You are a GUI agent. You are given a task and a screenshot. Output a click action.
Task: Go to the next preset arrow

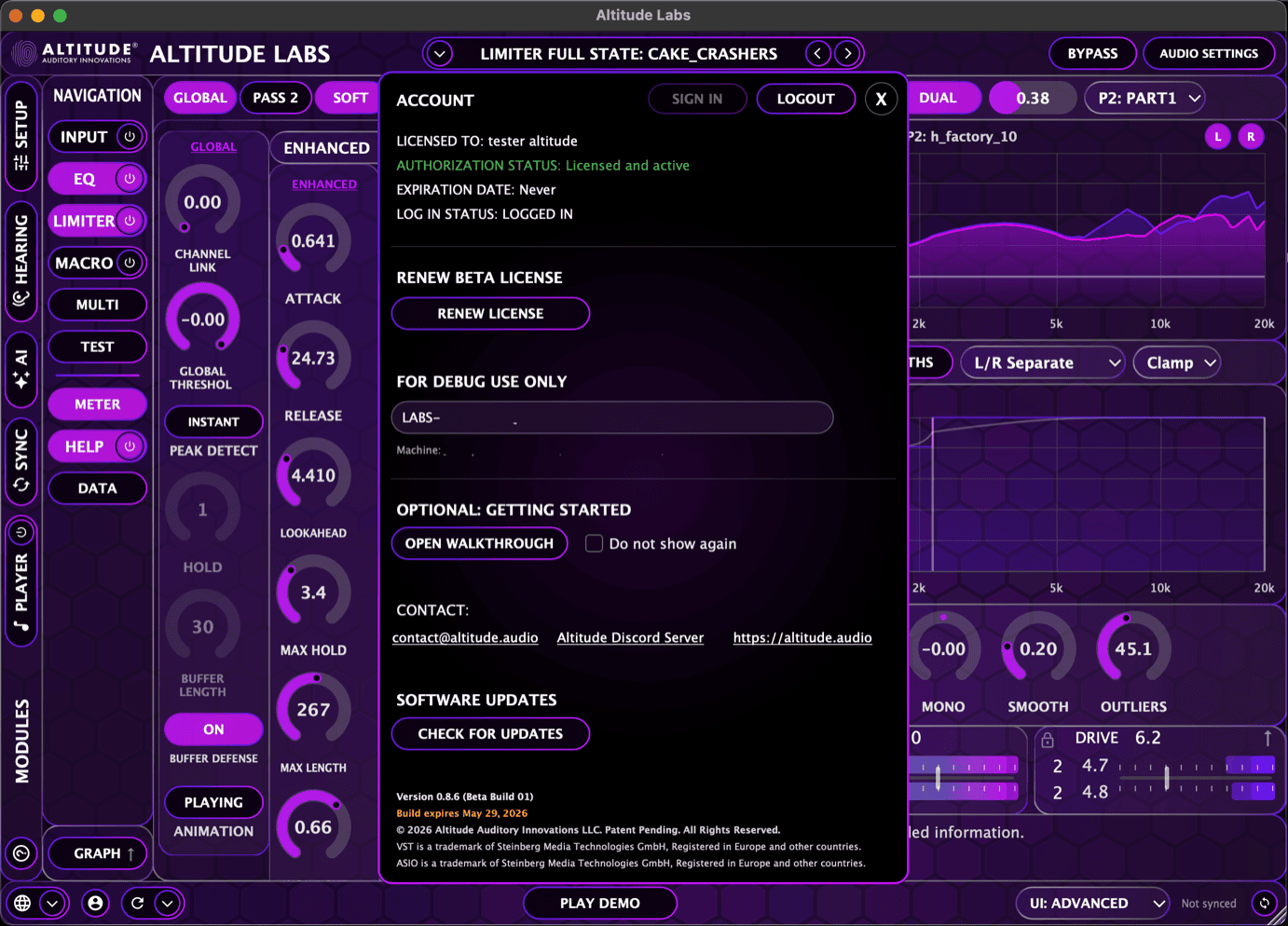(x=847, y=53)
